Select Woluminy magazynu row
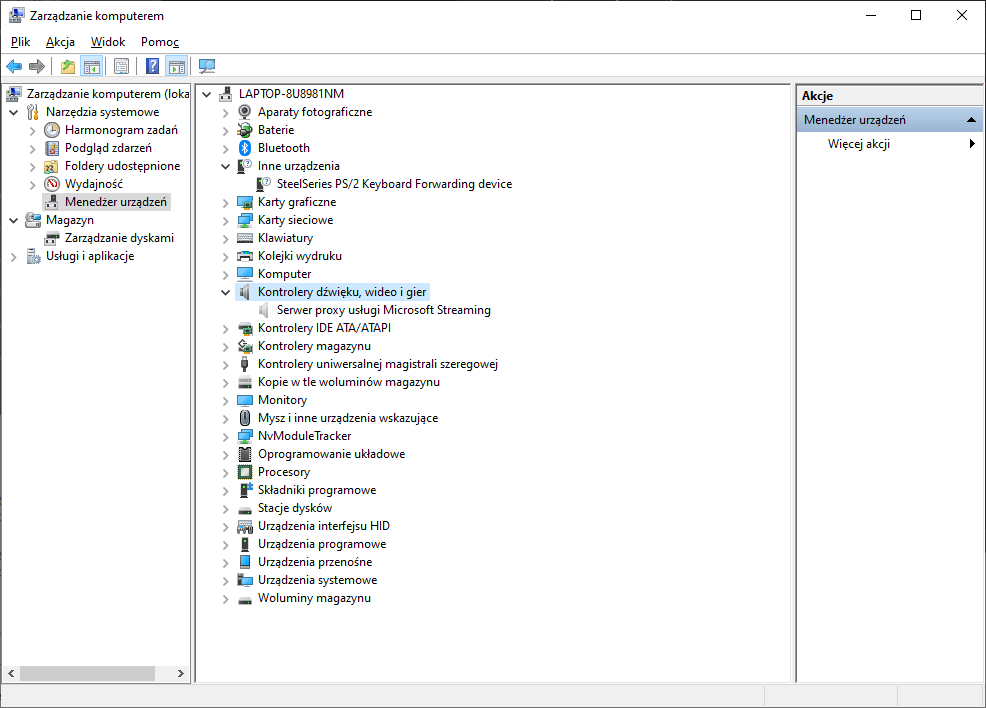 (x=314, y=598)
